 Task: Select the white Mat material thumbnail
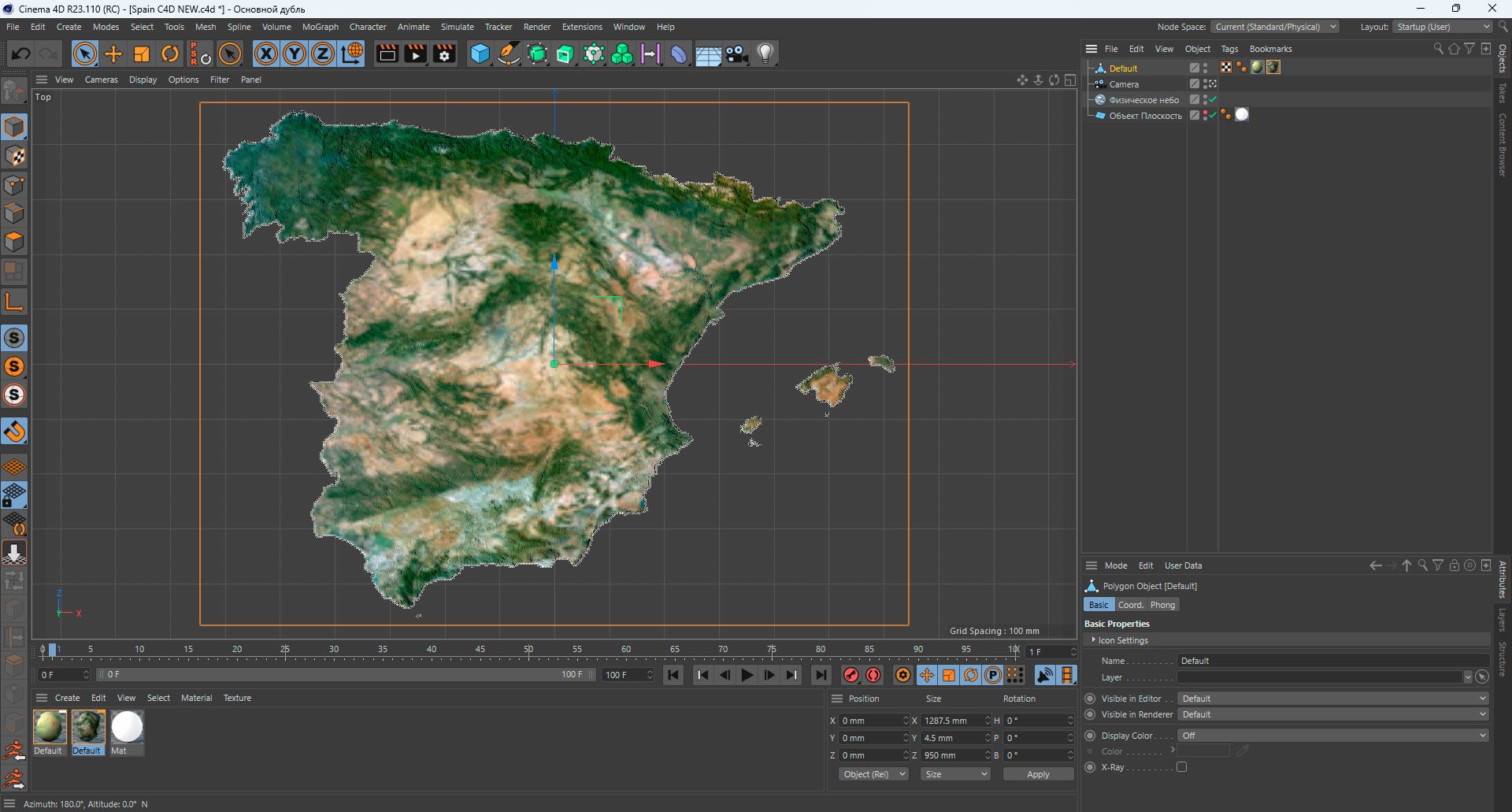click(x=127, y=727)
